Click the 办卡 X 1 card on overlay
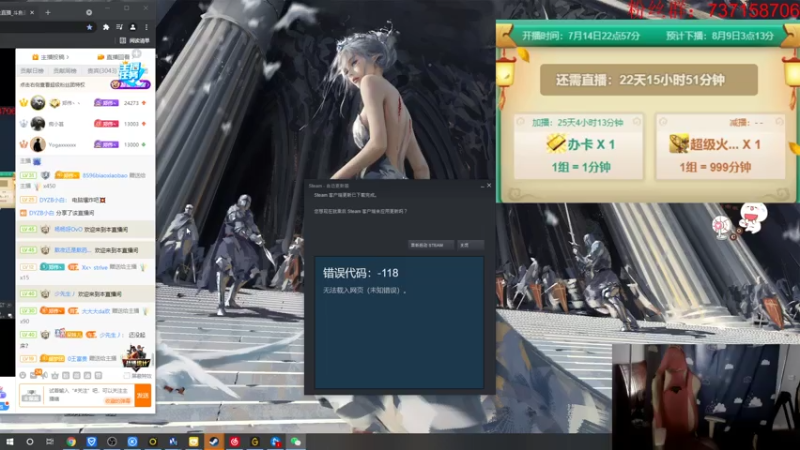Image resolution: width=800 pixels, height=450 pixels. click(x=579, y=146)
